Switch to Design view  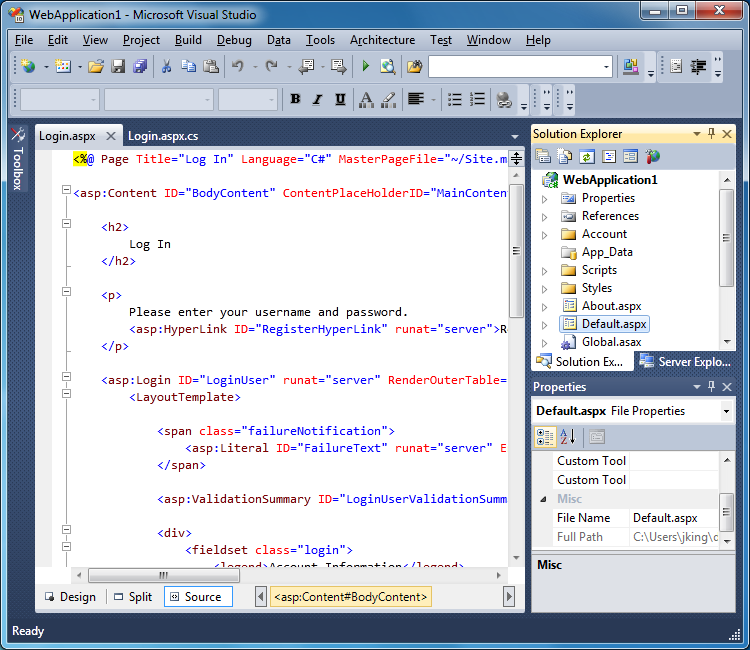(70, 597)
